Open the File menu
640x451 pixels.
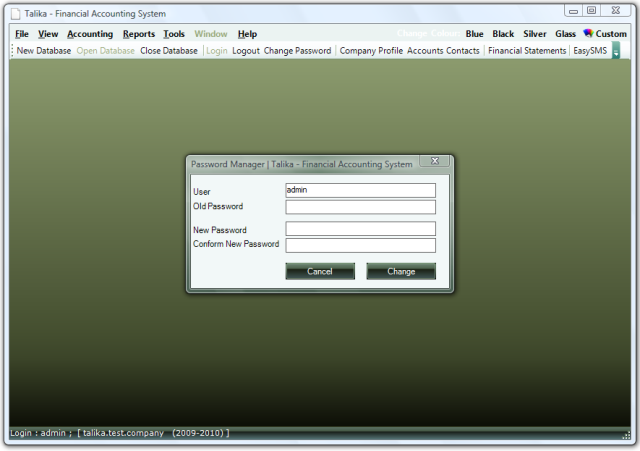tap(22, 34)
